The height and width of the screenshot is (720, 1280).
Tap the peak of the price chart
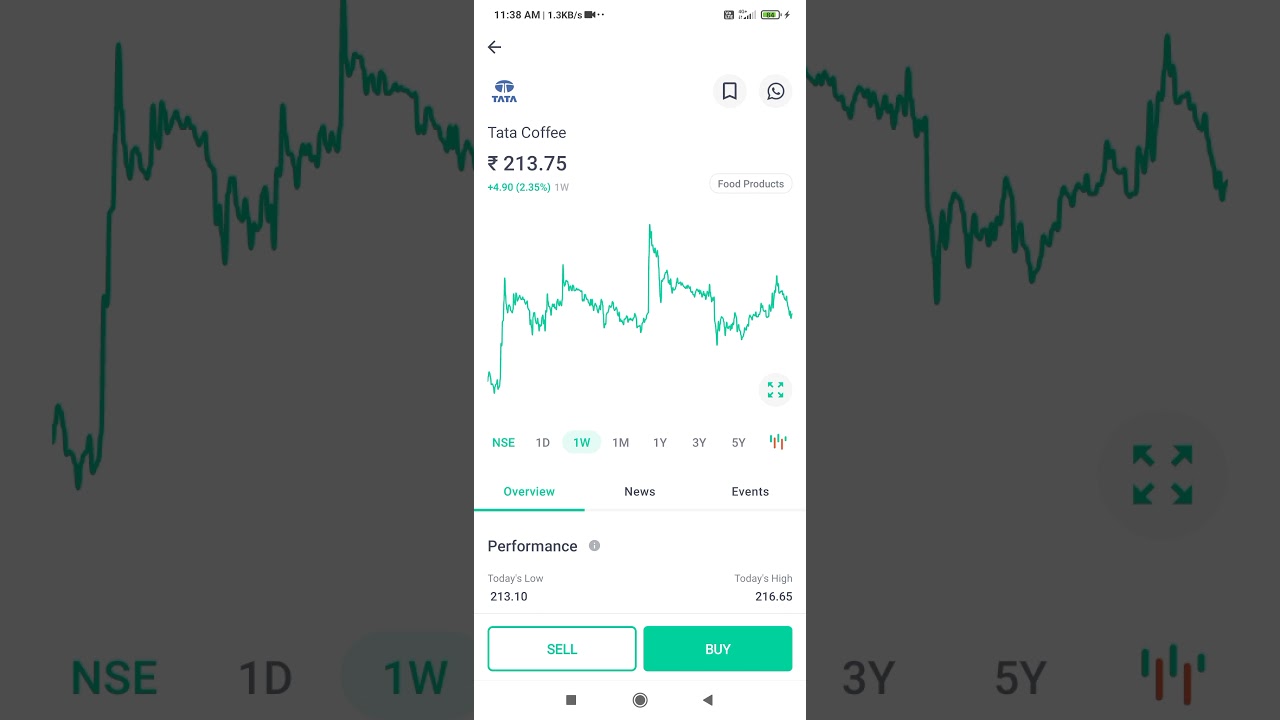(x=650, y=227)
